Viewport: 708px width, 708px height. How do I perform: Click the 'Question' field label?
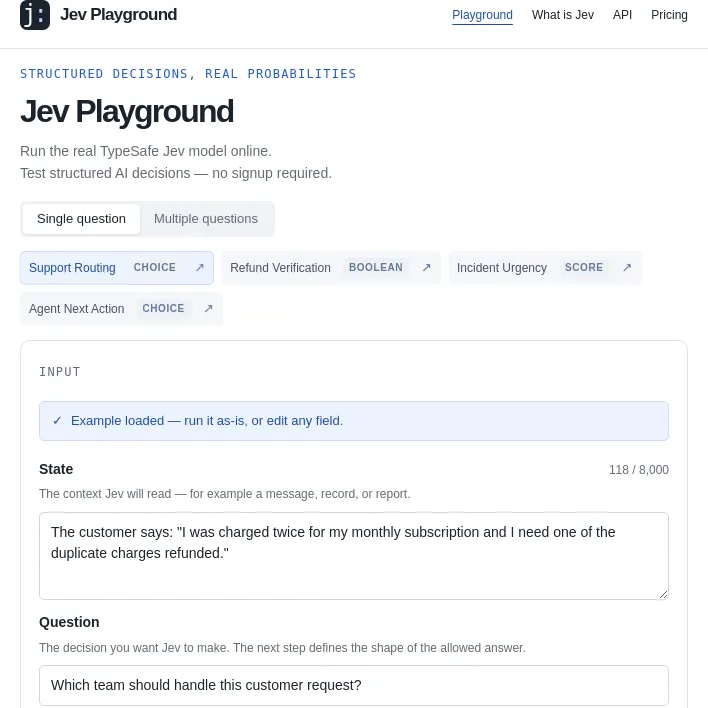coord(69,622)
